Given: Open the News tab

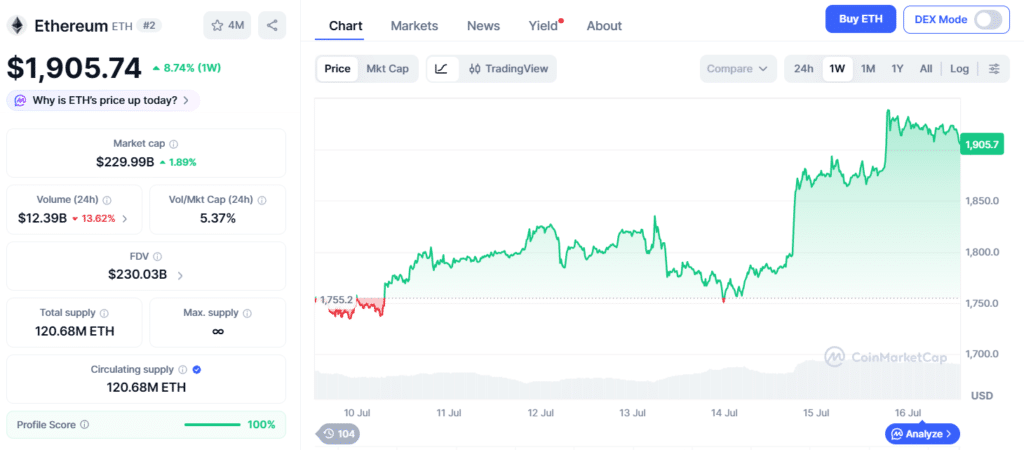Looking at the screenshot, I should coord(483,26).
